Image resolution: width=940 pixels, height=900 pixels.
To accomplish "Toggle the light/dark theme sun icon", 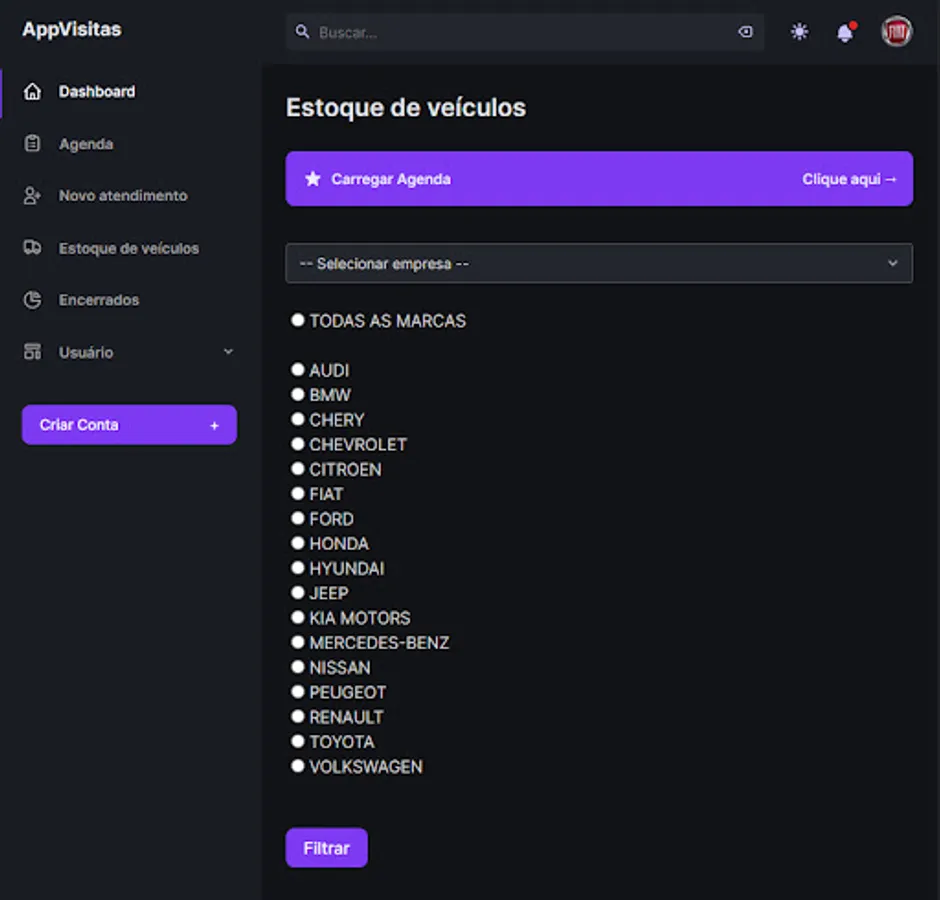I will coord(799,32).
